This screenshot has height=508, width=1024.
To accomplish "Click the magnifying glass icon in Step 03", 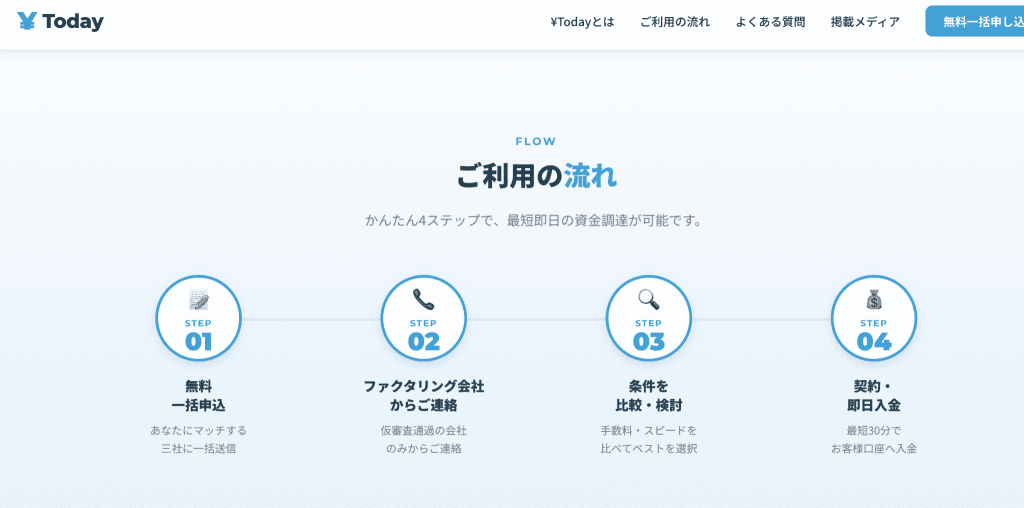I will click(648, 299).
